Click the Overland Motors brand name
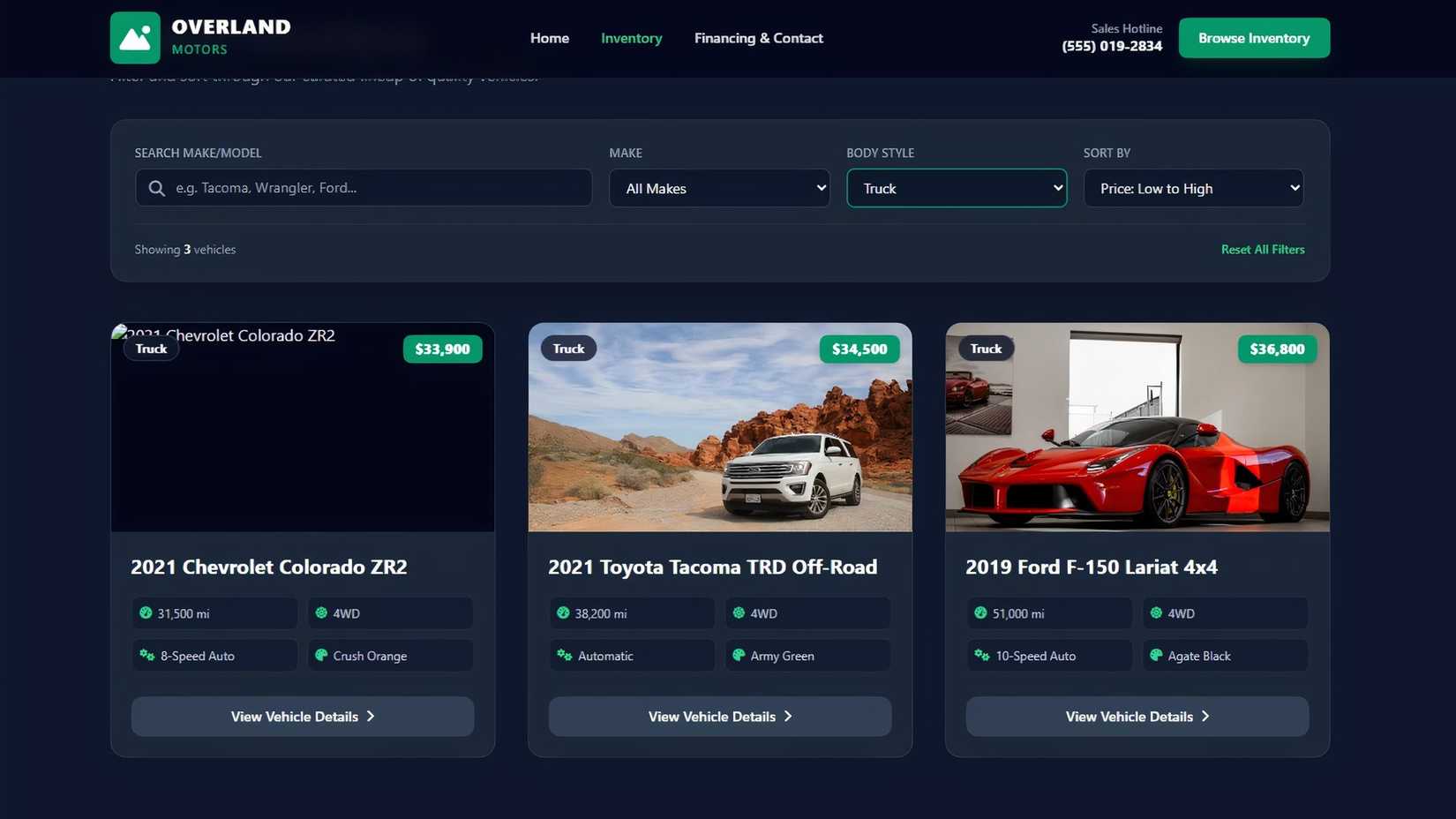The height and width of the screenshot is (819, 1456). point(231,37)
